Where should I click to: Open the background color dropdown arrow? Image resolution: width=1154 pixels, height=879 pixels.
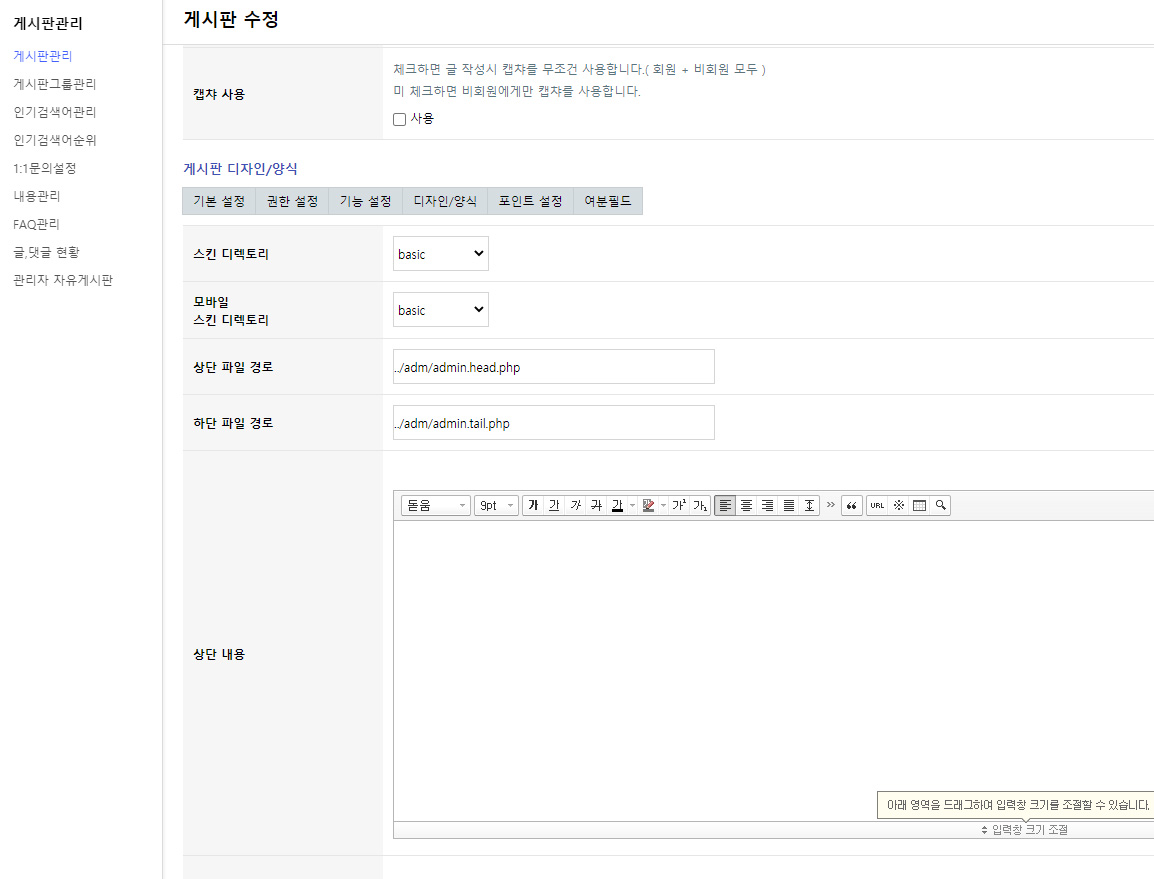(664, 505)
